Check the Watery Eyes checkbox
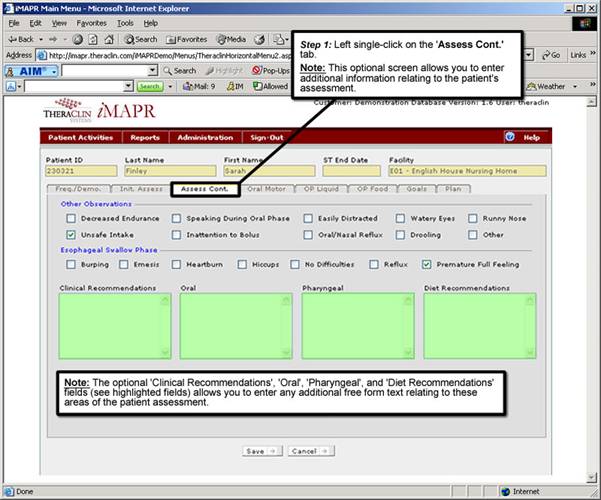The image size is (601, 500). [x=400, y=218]
